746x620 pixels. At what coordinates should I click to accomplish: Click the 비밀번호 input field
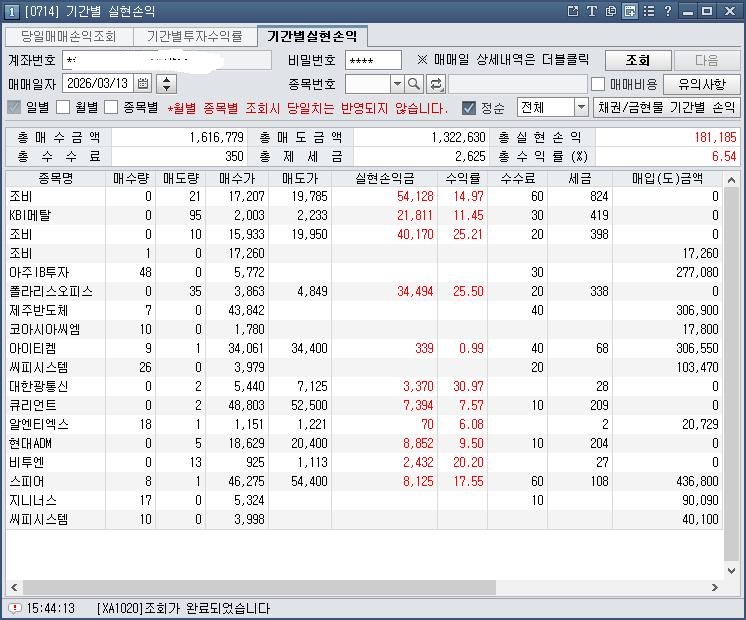point(373,60)
